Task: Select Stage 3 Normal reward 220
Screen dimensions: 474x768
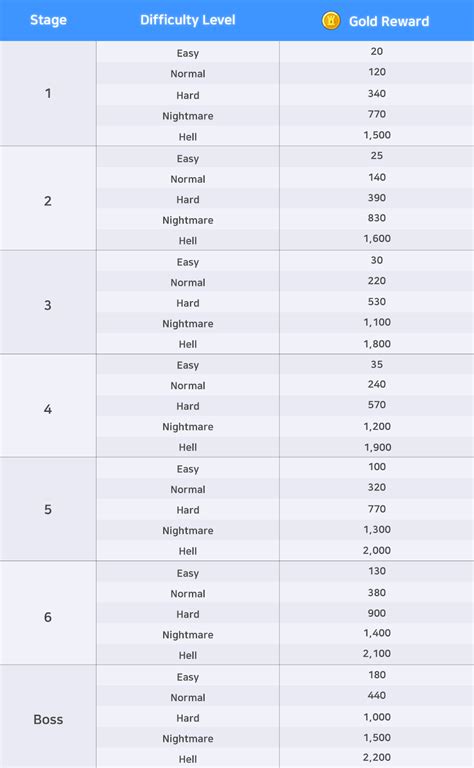Action: coord(377,281)
